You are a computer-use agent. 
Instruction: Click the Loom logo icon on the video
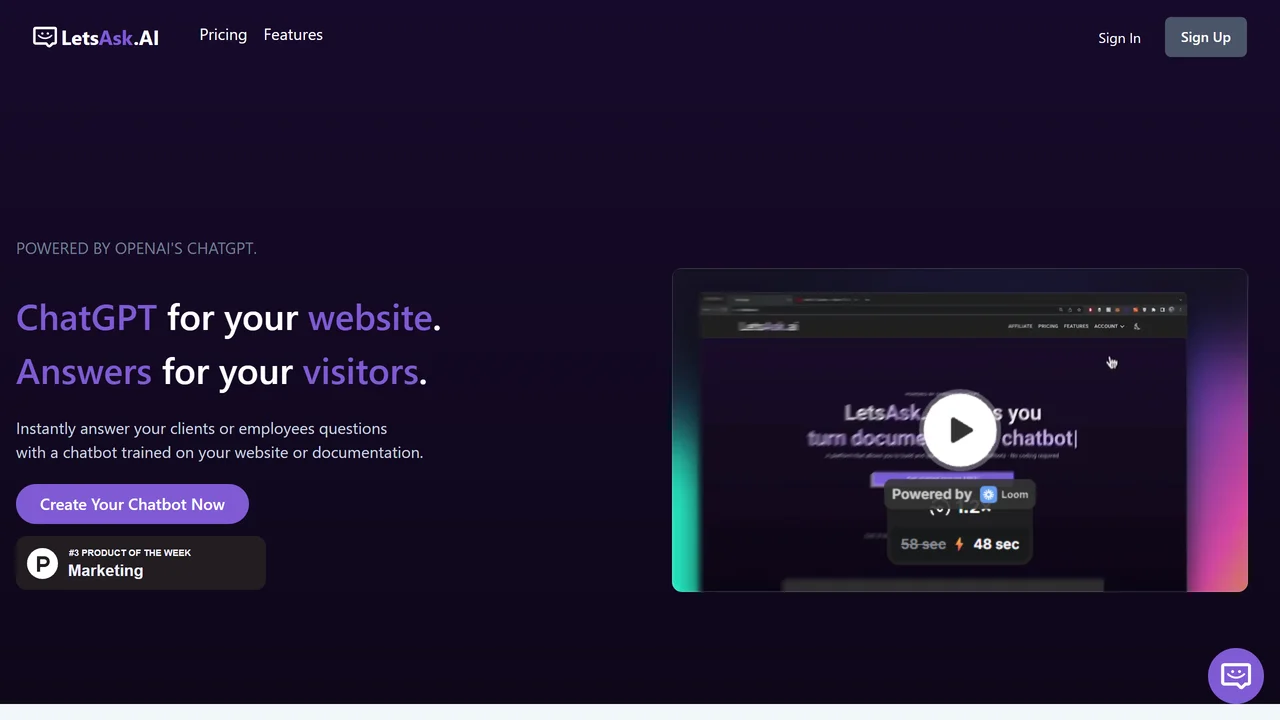point(988,494)
